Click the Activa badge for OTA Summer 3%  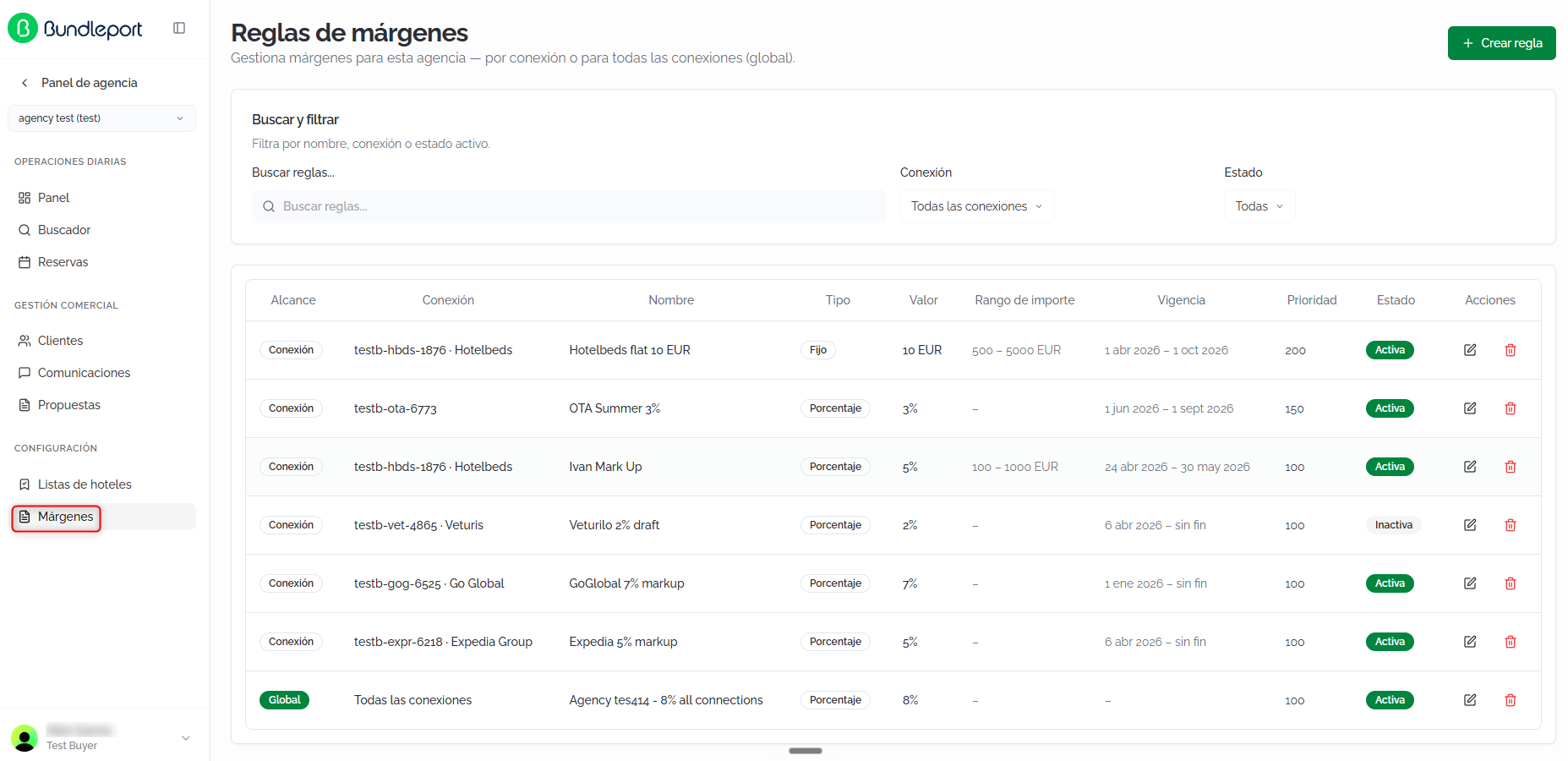tap(1390, 408)
